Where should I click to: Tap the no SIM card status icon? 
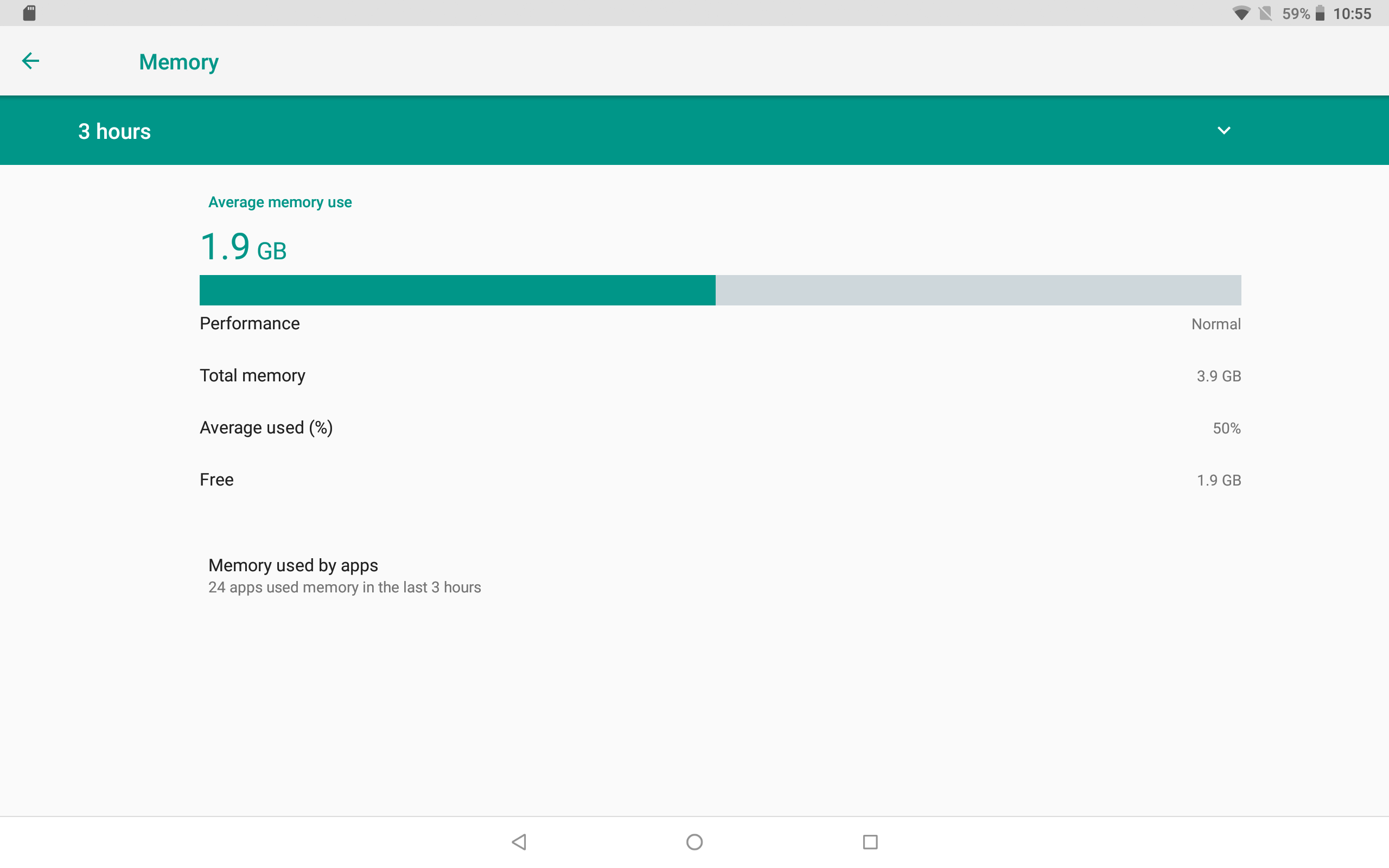click(1265, 13)
